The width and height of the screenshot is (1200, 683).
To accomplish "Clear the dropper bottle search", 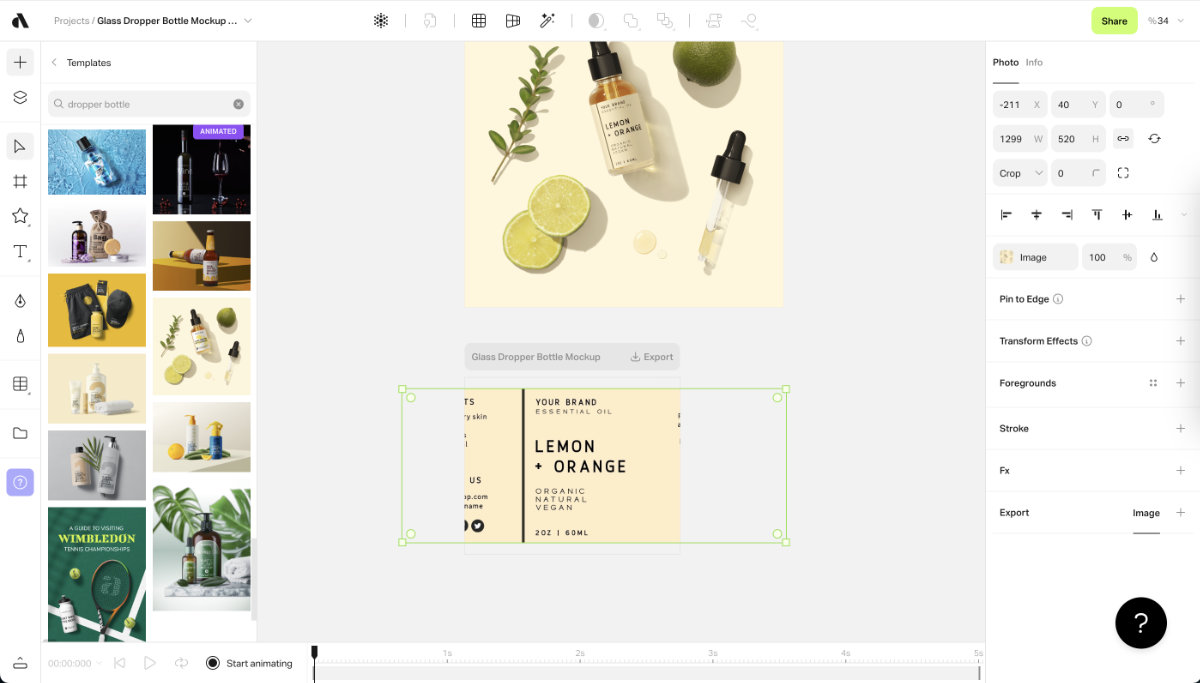I will [239, 104].
